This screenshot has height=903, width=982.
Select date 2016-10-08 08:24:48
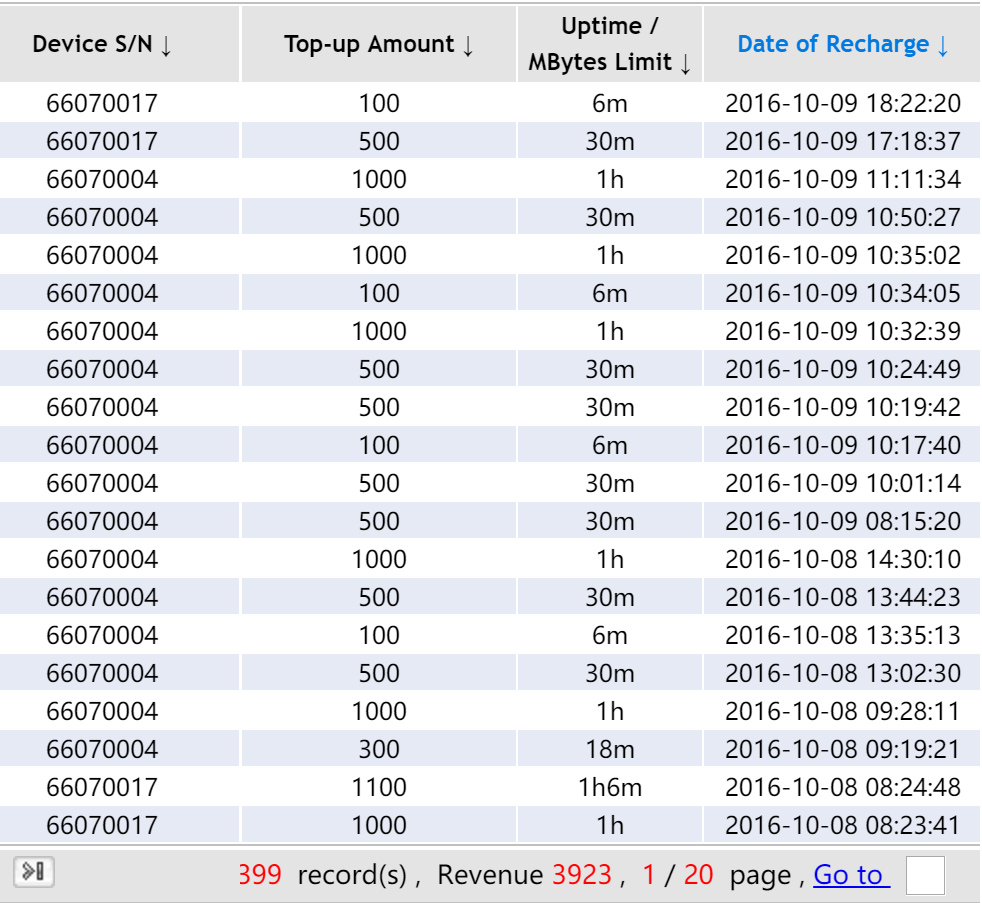(x=842, y=787)
